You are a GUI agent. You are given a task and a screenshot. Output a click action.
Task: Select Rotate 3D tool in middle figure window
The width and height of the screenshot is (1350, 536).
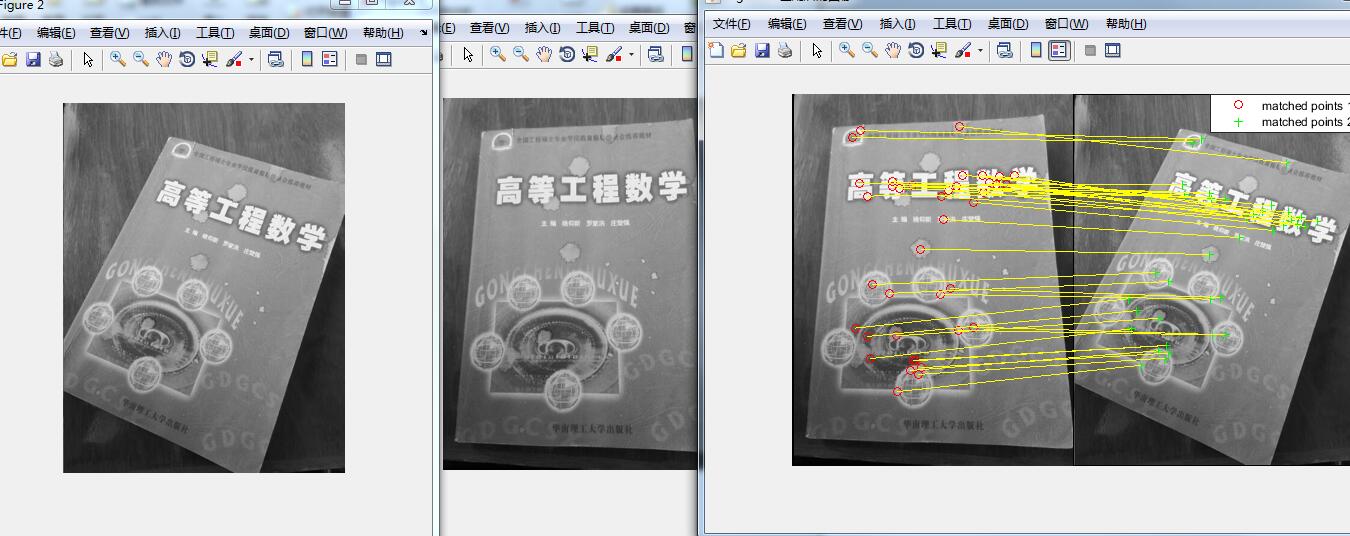tap(567, 54)
